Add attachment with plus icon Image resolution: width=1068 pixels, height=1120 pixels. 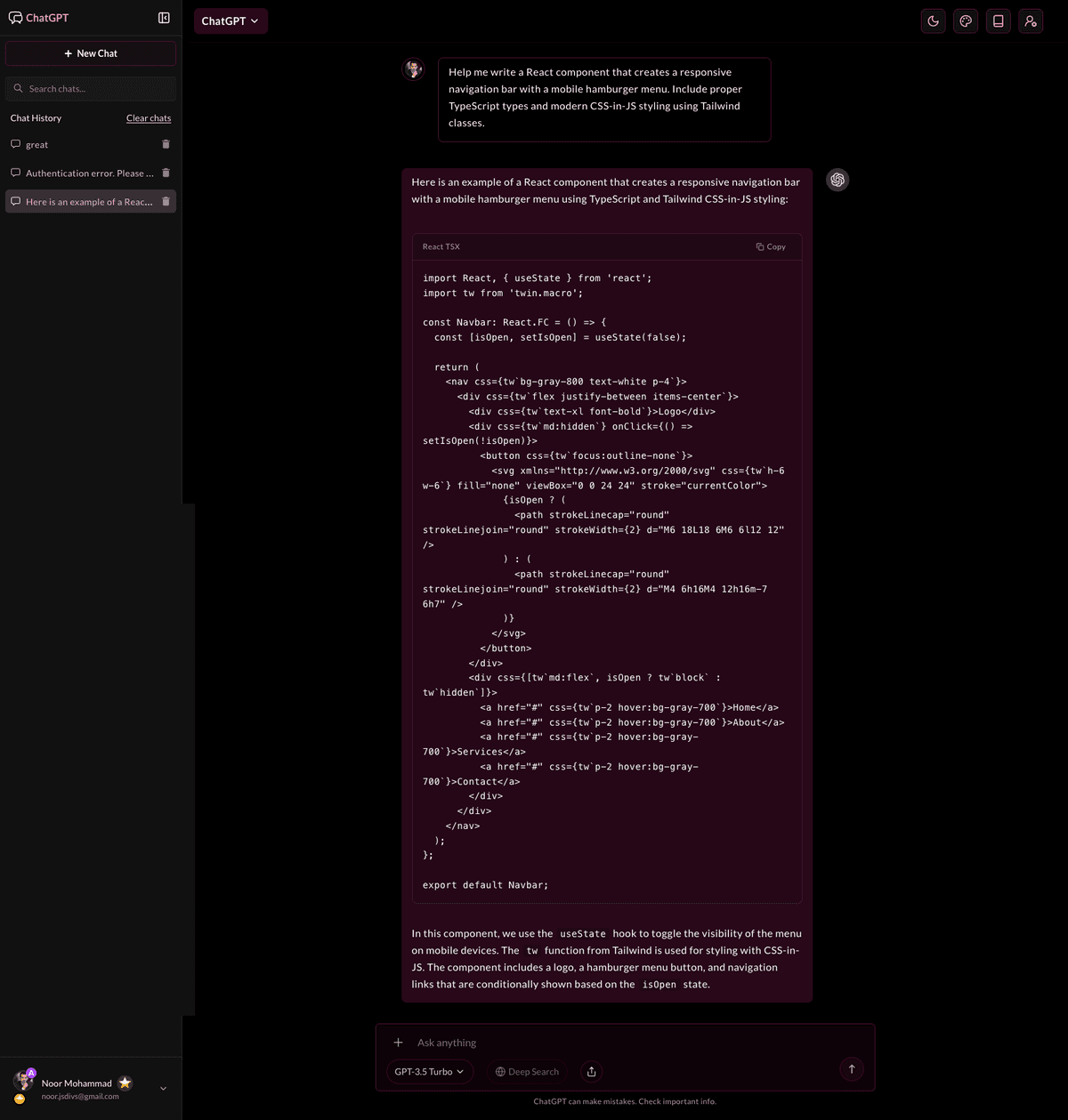398,1043
